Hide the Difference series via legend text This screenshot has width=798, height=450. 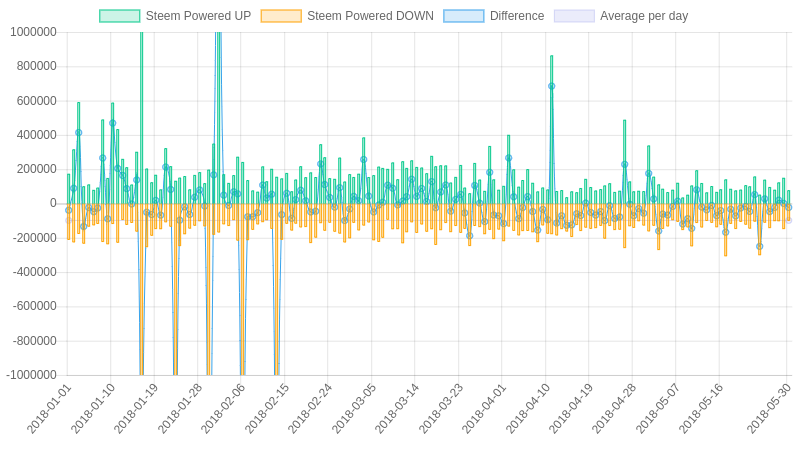pyautogui.click(x=517, y=16)
